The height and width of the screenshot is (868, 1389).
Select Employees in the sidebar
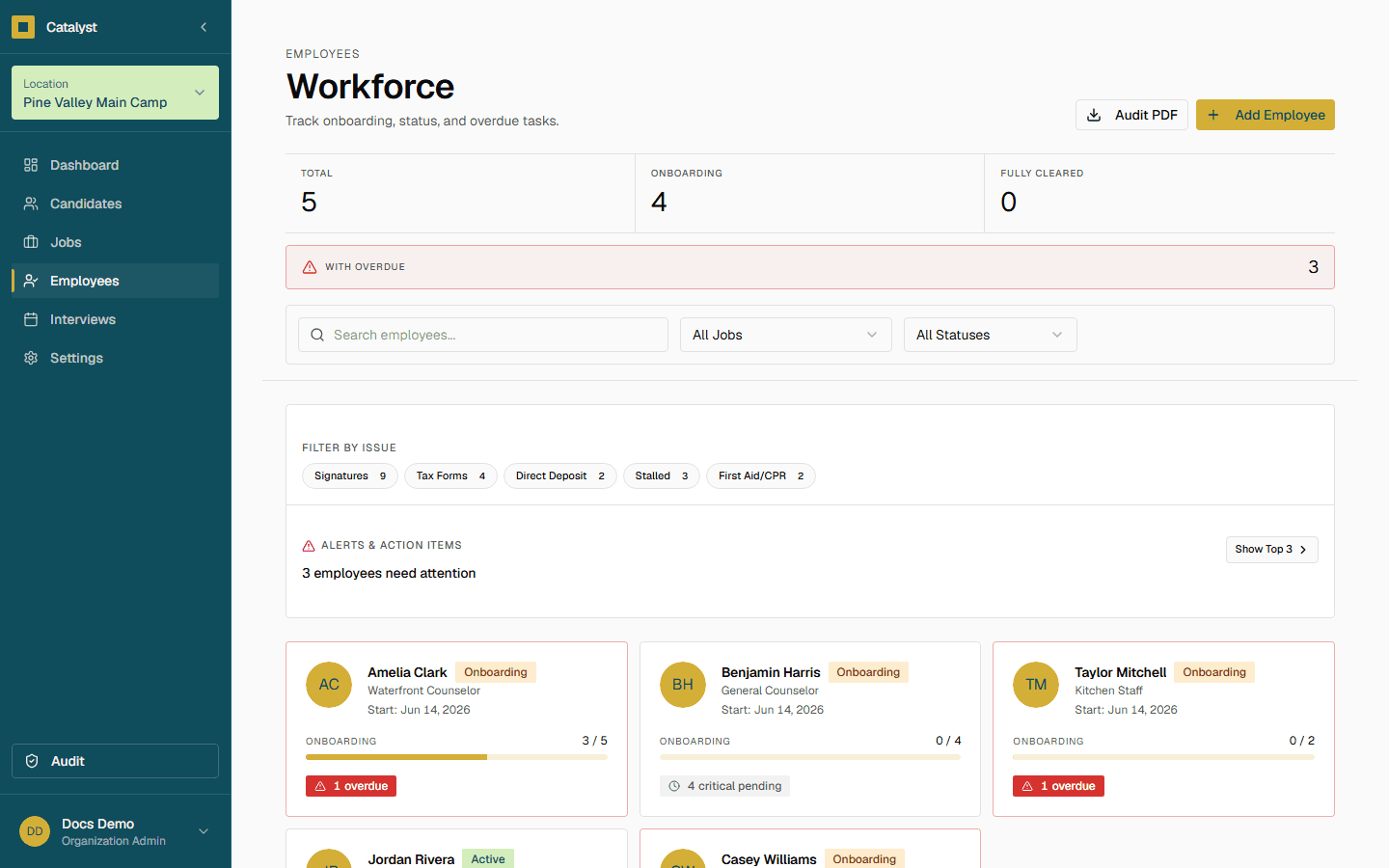click(115, 281)
